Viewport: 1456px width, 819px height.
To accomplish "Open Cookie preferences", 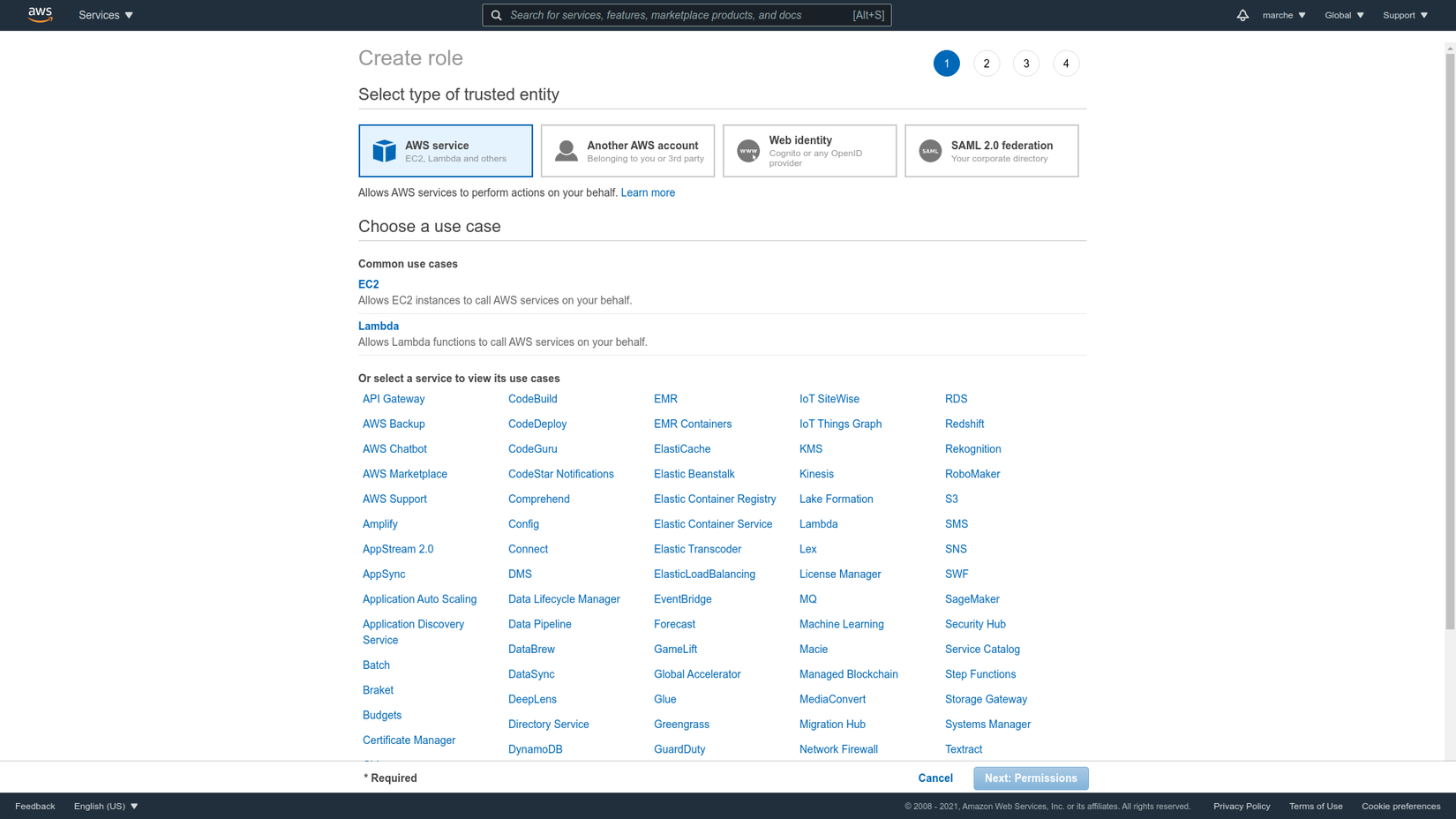I will point(1401,806).
